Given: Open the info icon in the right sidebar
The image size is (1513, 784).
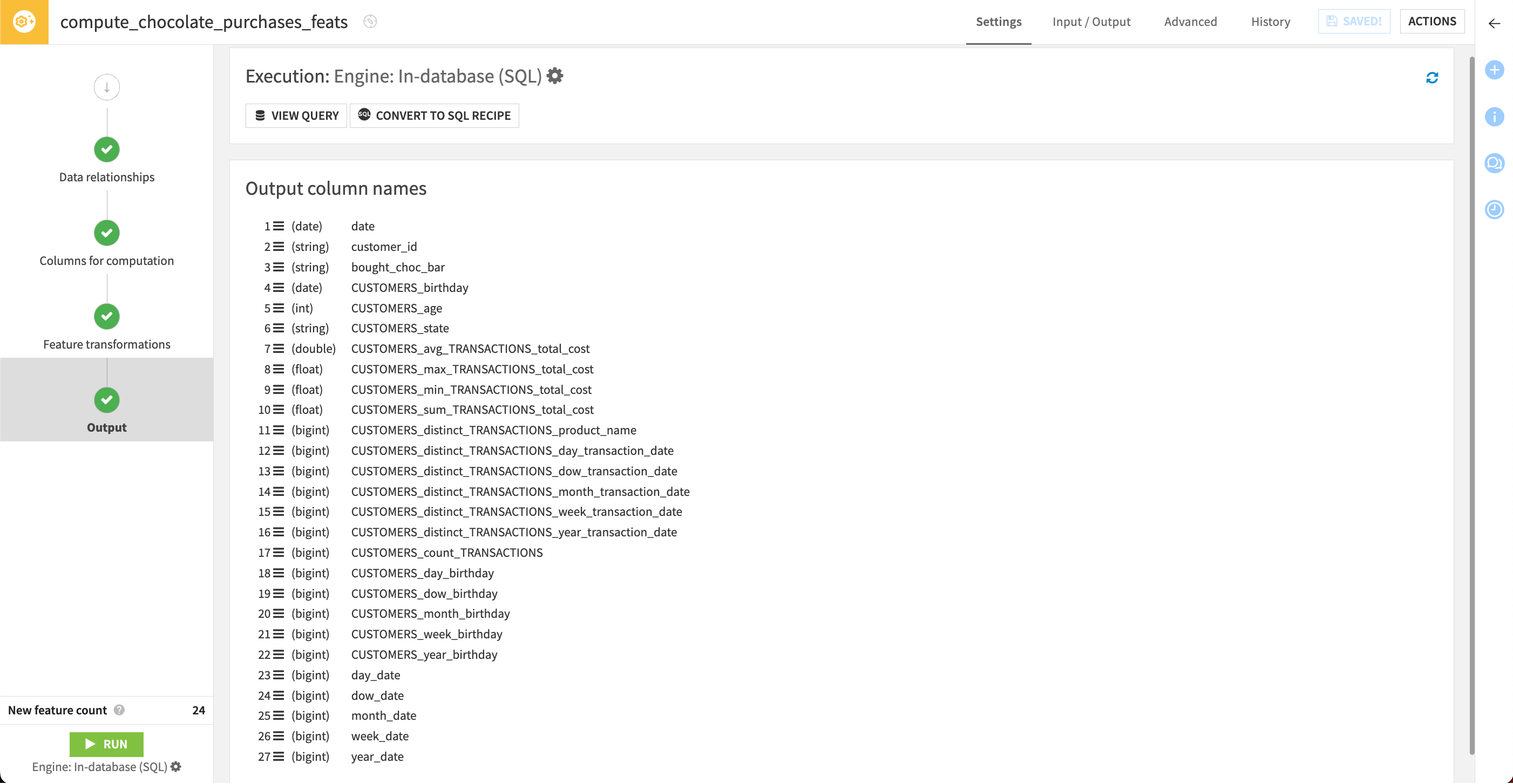Looking at the screenshot, I should (1495, 118).
